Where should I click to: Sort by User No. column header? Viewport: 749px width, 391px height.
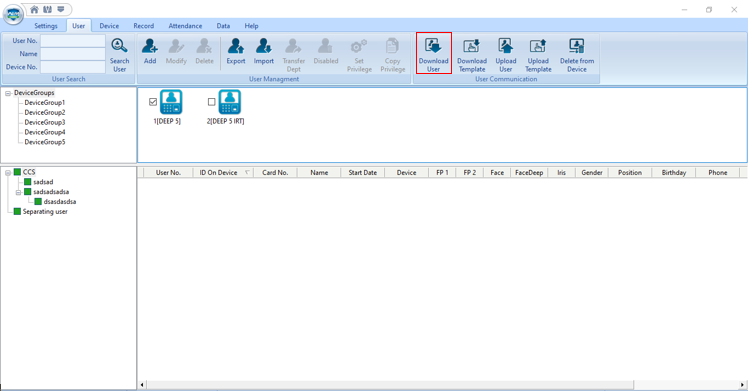click(168, 173)
